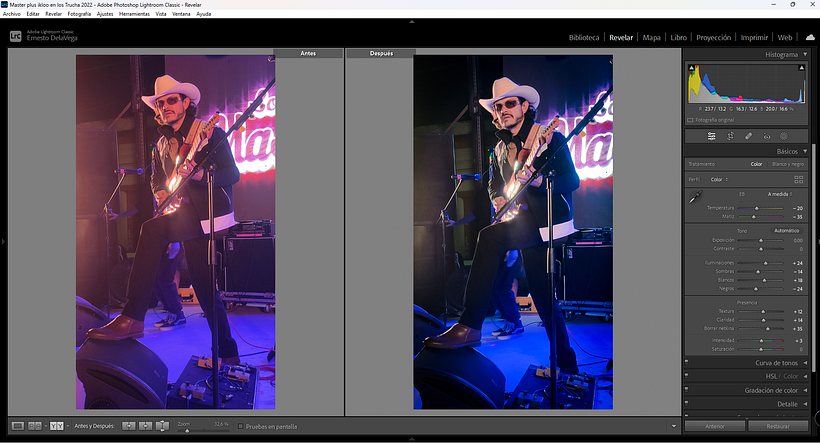Toggle the Curva de tonos panel switch
The width and height of the screenshot is (820, 444).
tap(688, 362)
